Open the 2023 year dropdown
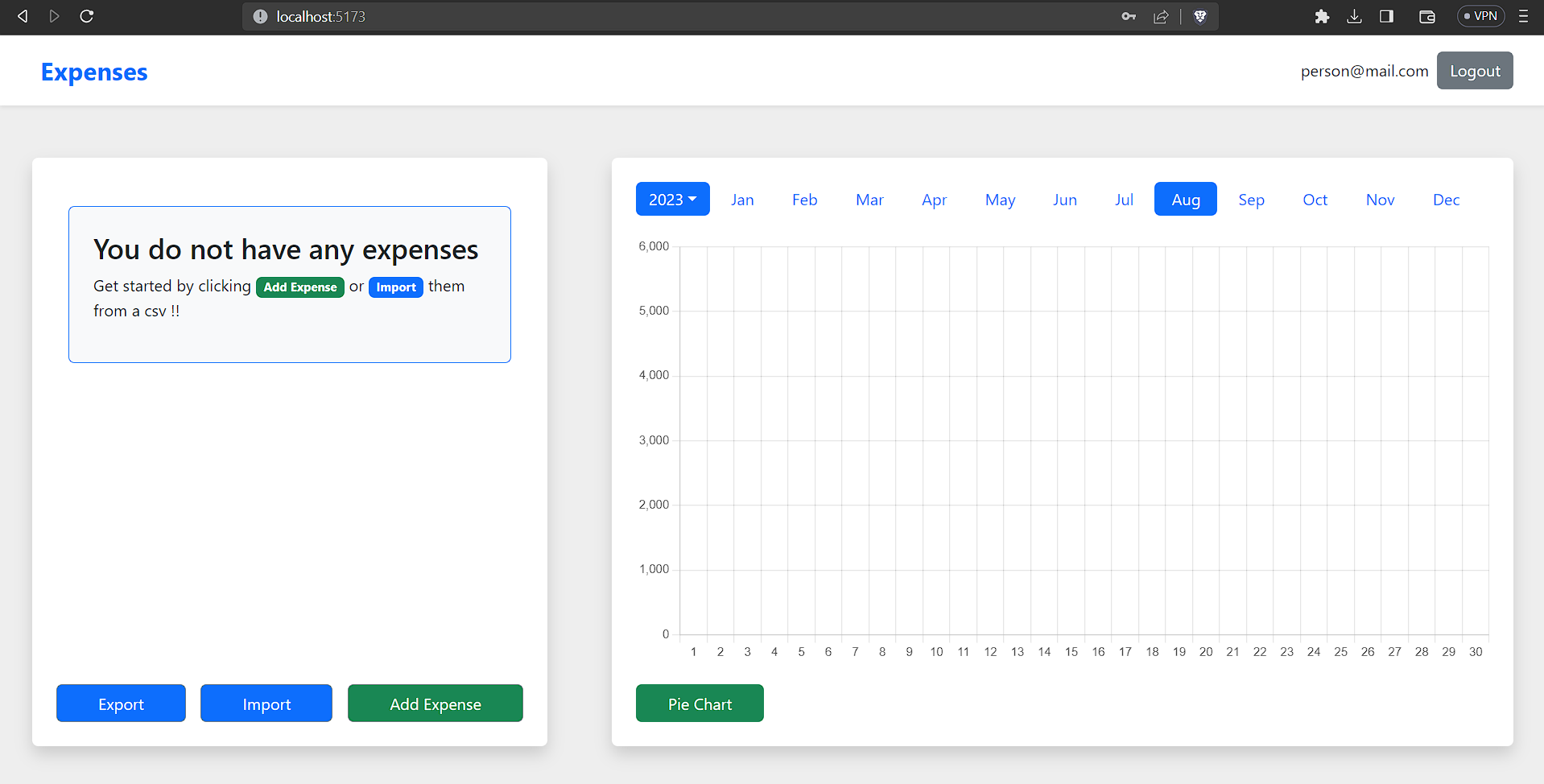Image resolution: width=1544 pixels, height=784 pixels. pos(672,199)
